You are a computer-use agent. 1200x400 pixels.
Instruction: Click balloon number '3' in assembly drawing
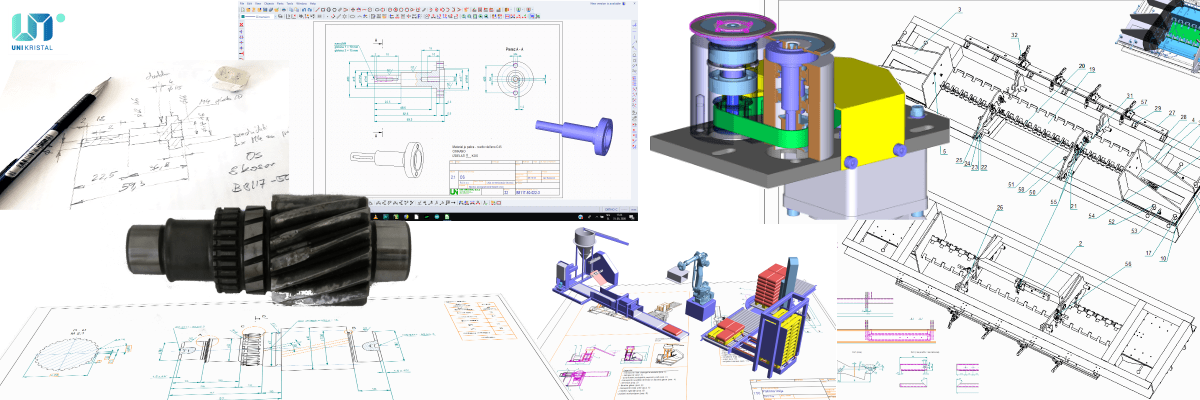[x=958, y=9]
